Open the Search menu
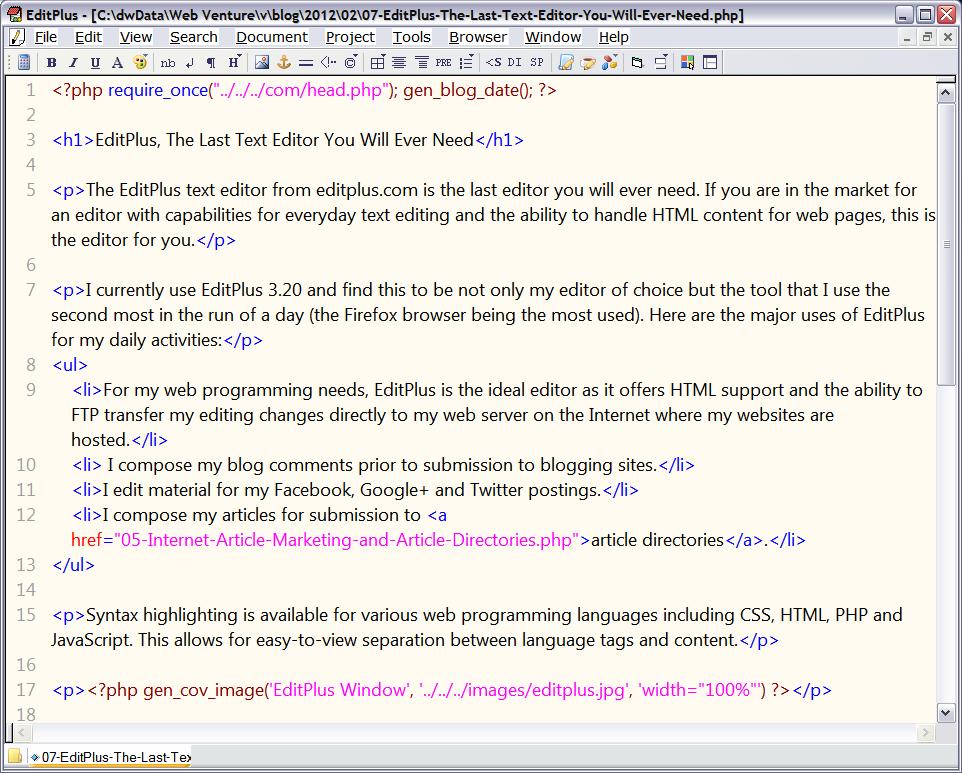The width and height of the screenshot is (962, 773). [194, 37]
